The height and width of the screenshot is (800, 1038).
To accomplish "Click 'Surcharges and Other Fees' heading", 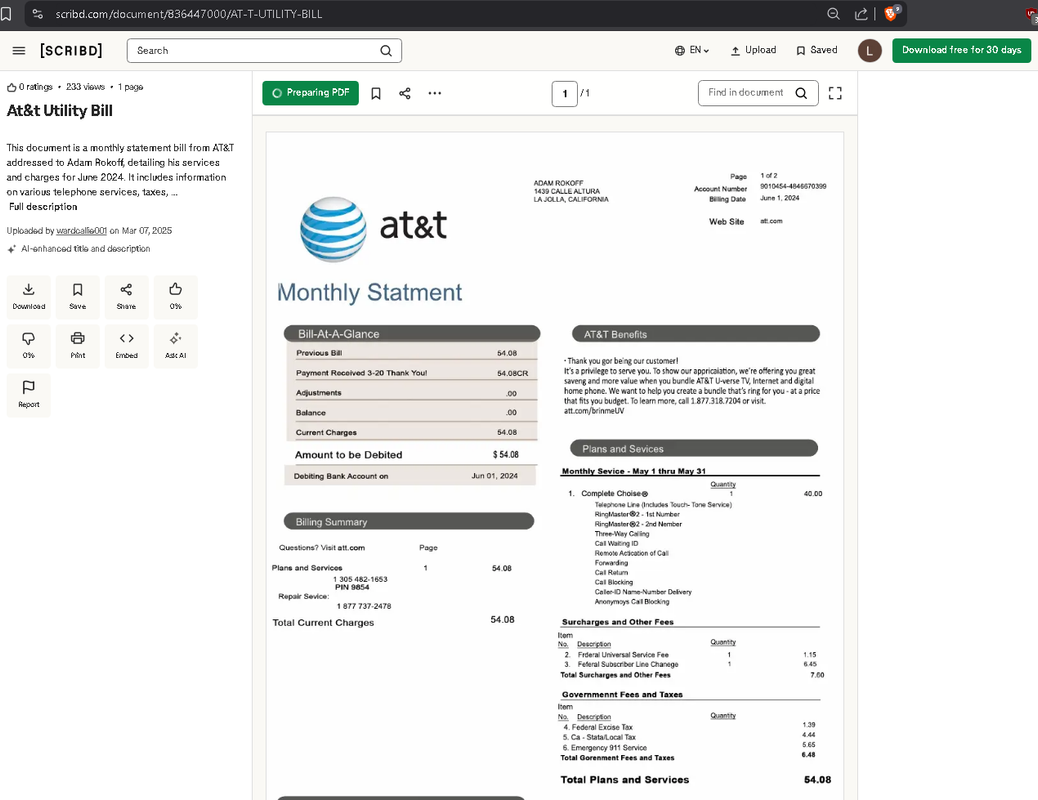I will [x=618, y=622].
